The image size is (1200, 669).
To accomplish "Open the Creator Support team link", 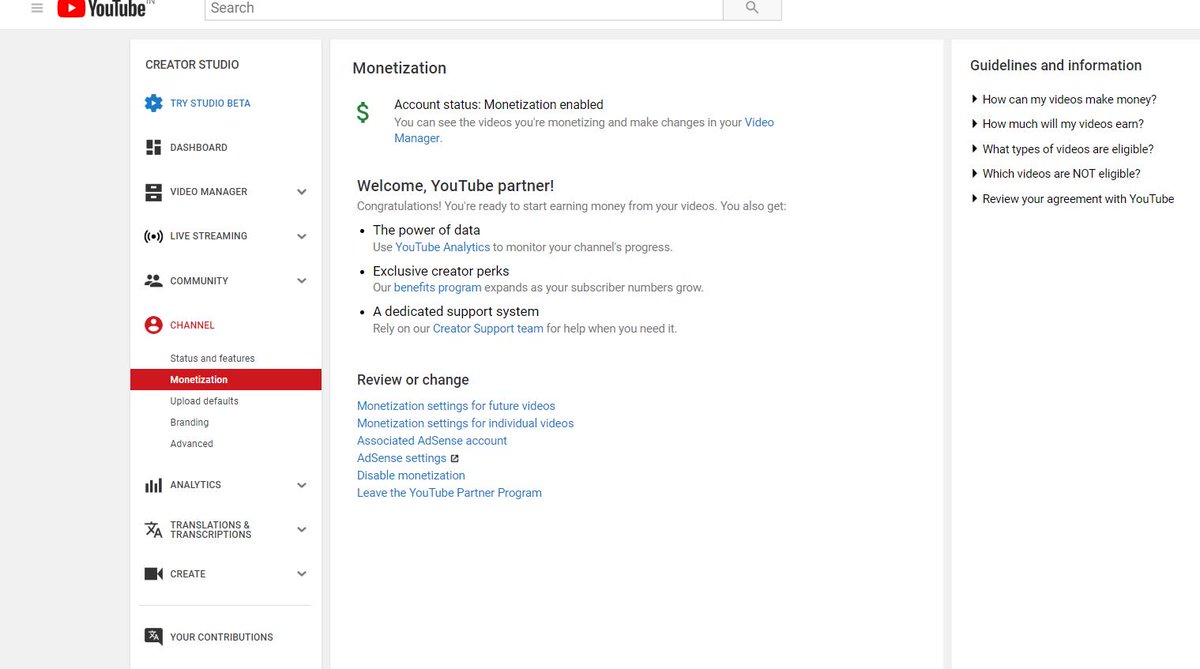I will click(488, 329).
